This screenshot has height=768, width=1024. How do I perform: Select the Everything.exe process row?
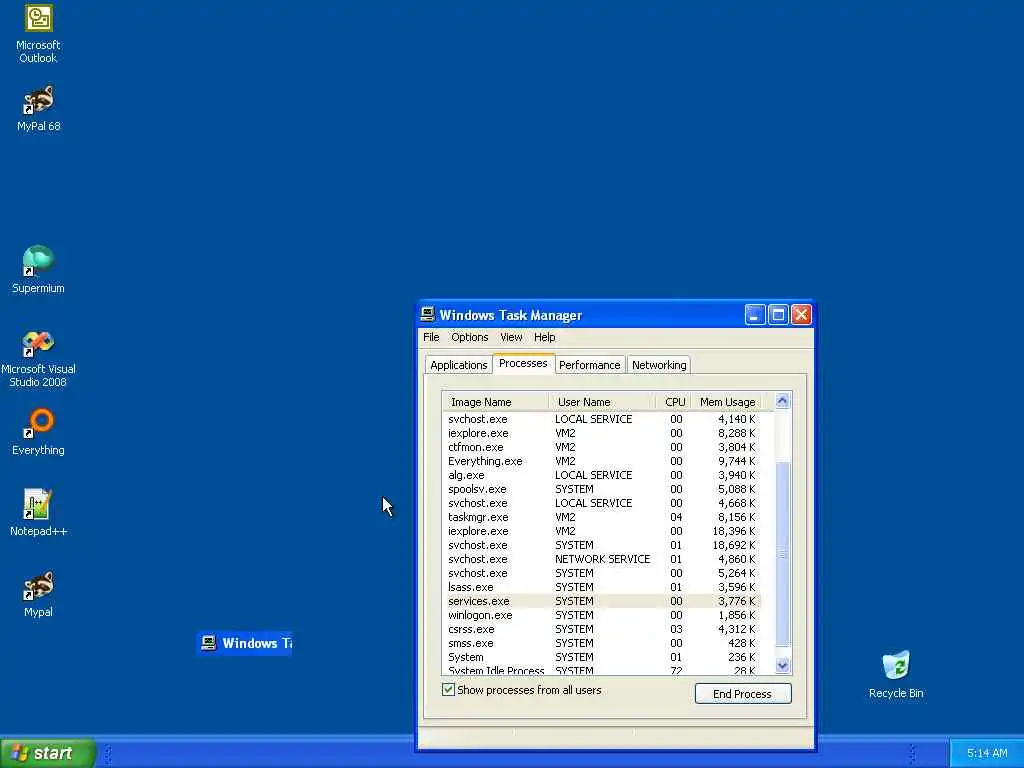click(x=601, y=461)
